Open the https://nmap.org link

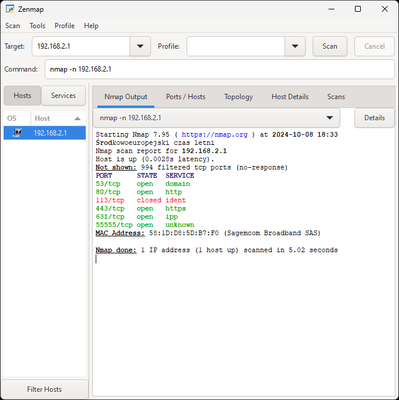[x=214, y=135]
